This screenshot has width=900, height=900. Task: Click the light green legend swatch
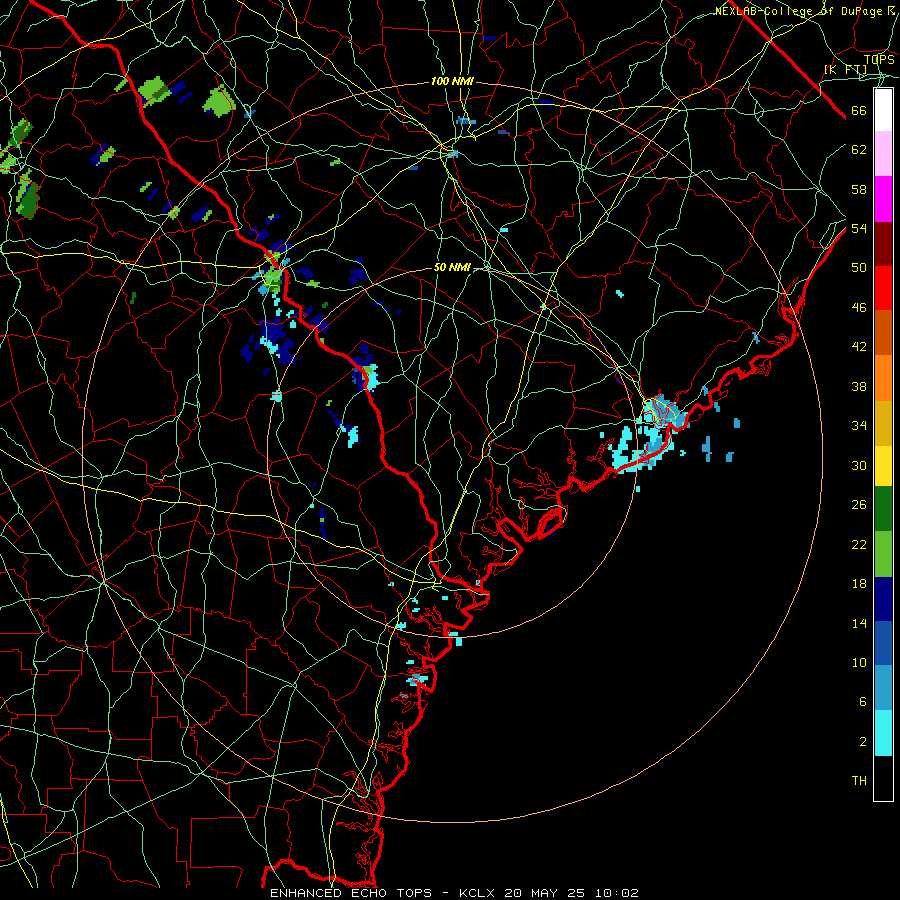[883, 553]
